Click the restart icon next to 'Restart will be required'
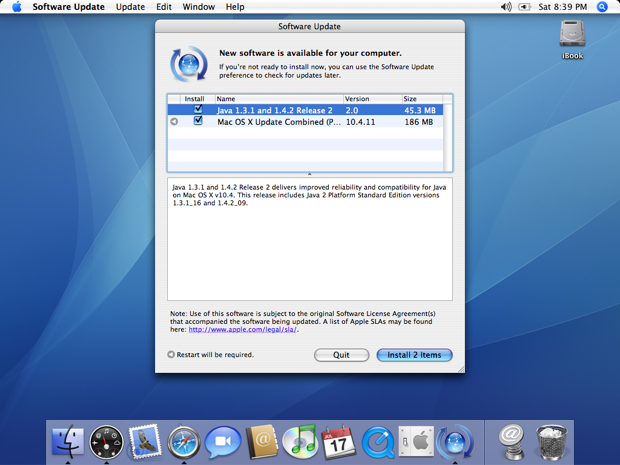The height and width of the screenshot is (465, 620). [171, 354]
